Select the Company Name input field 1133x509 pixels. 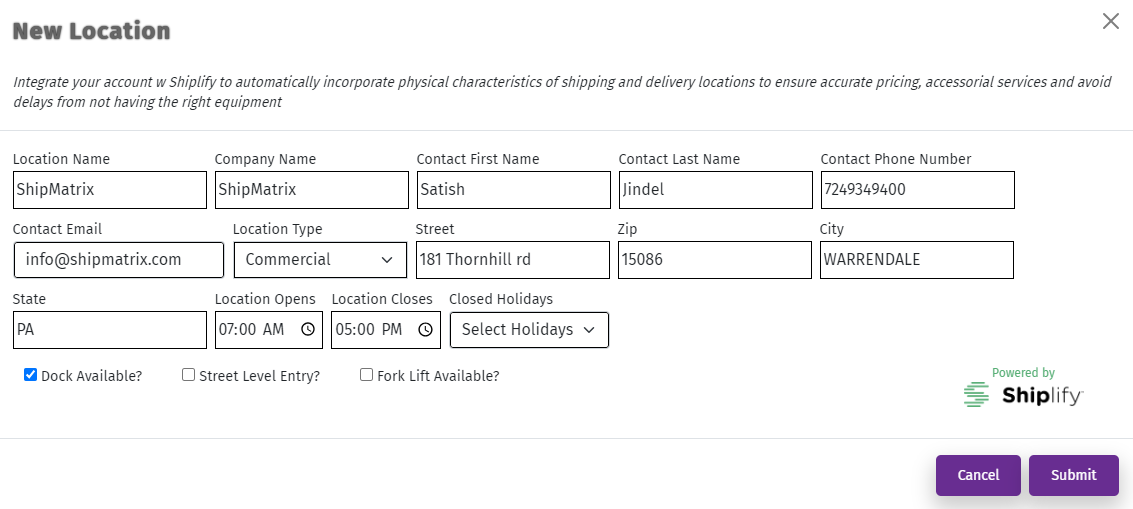pos(311,190)
